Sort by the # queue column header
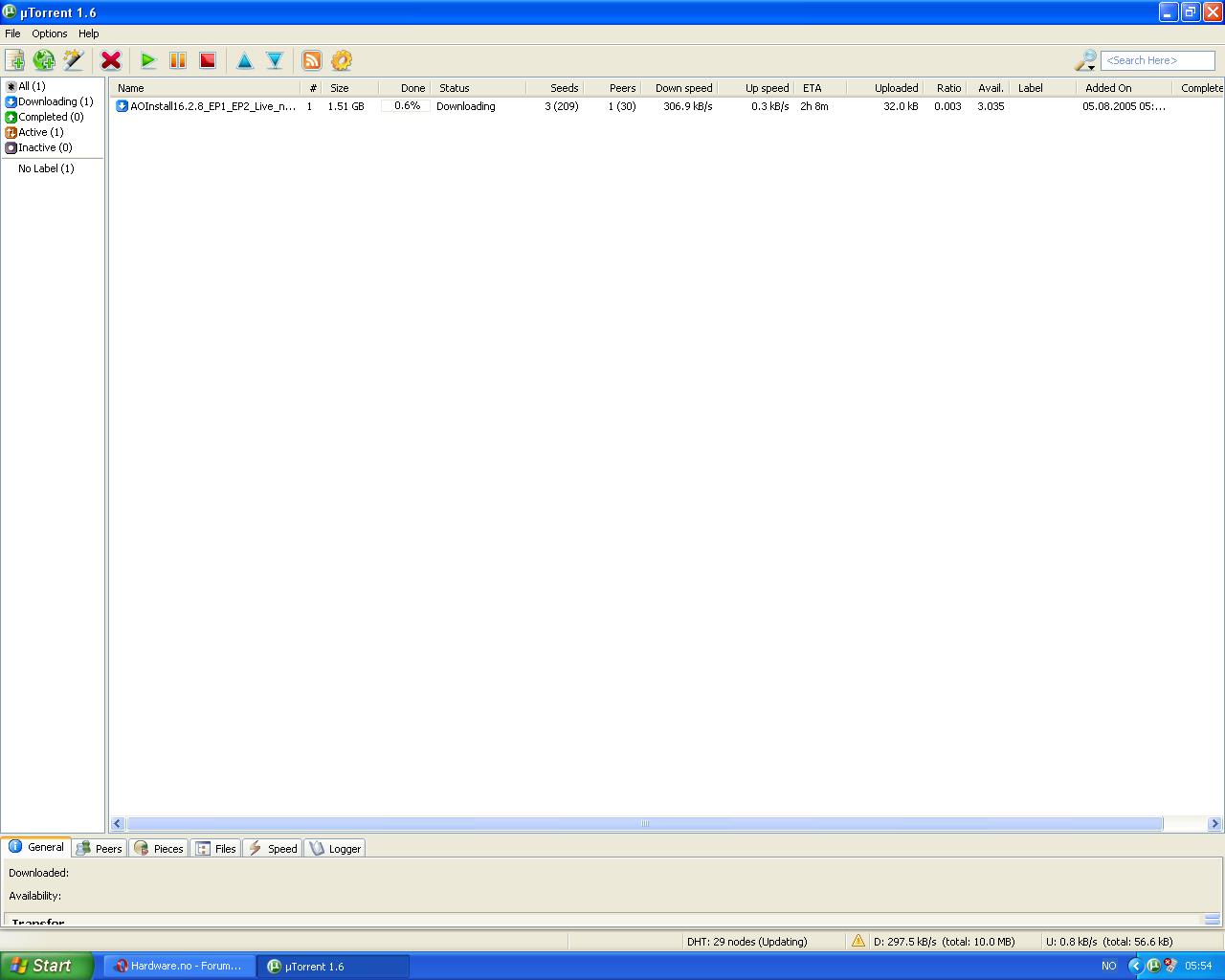 [x=313, y=88]
